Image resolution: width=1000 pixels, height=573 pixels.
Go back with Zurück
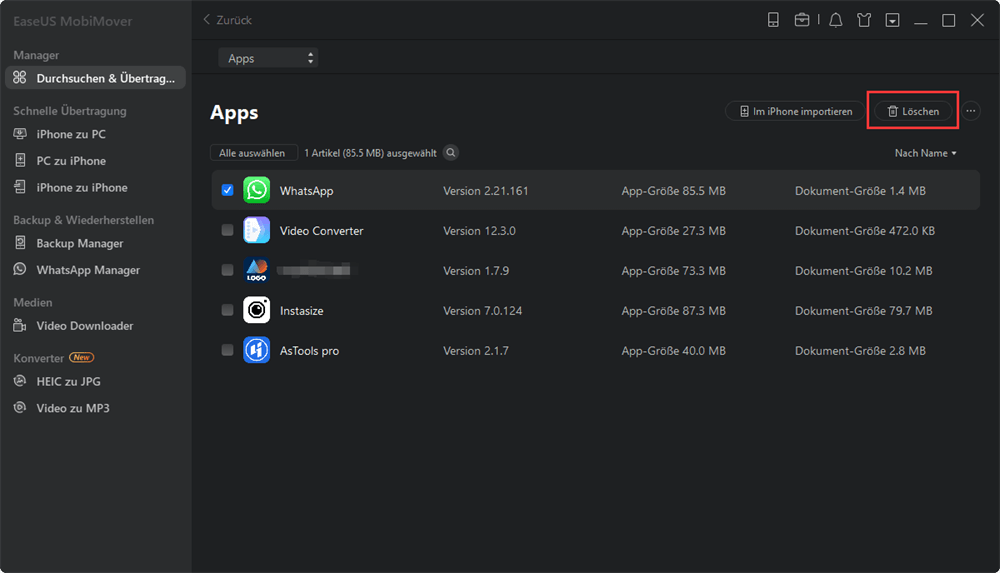227,20
